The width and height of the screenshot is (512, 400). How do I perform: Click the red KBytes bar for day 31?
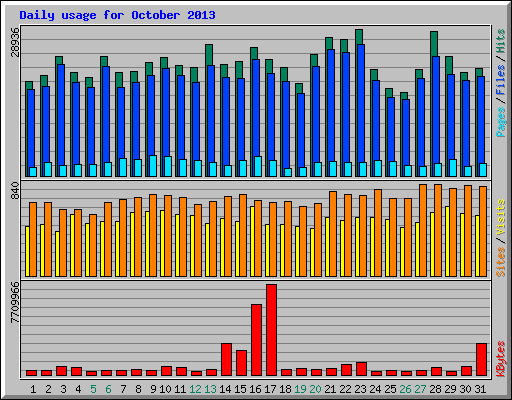[481, 360]
